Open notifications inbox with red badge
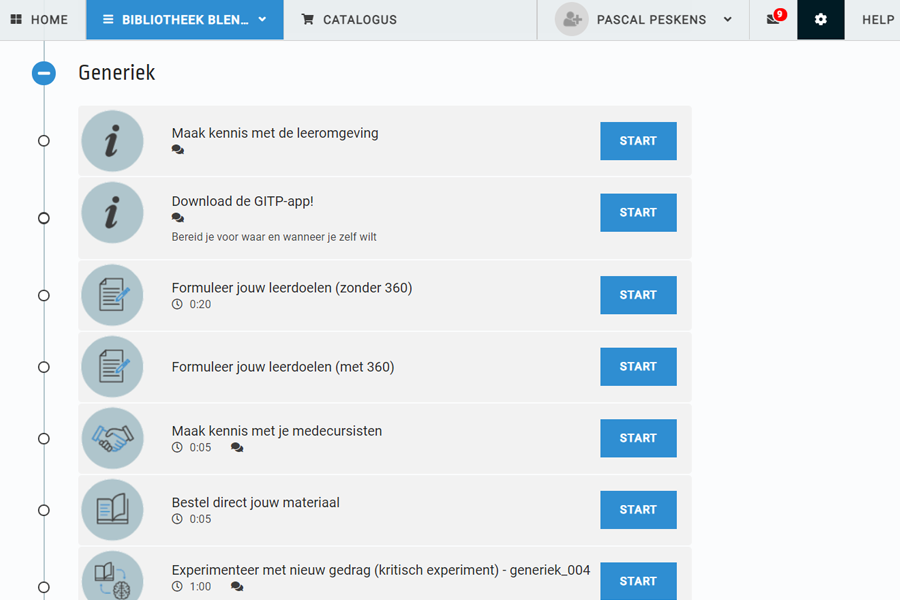Screen dimensions: 900x600 pyautogui.click(x=774, y=18)
